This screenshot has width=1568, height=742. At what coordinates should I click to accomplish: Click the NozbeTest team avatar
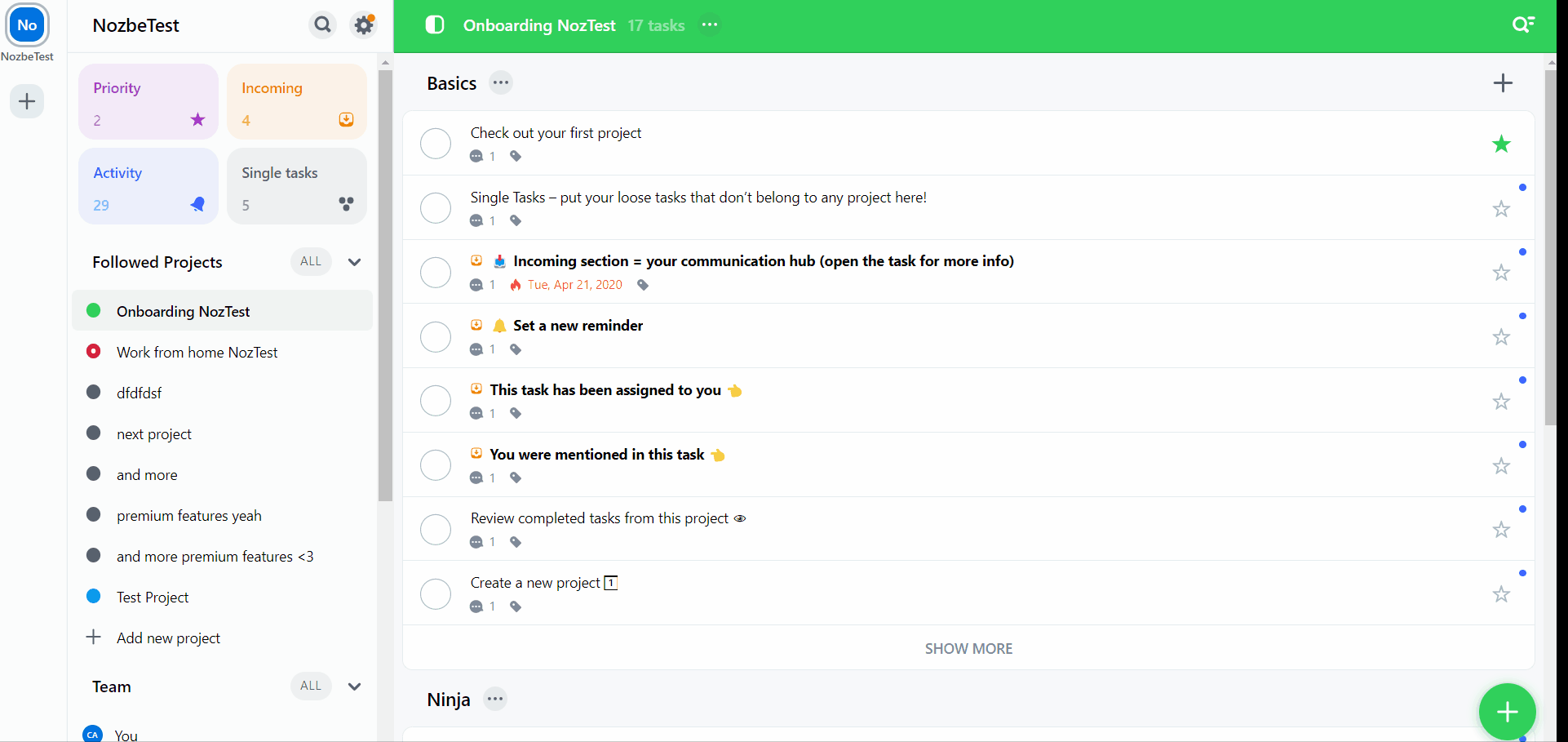[27, 24]
